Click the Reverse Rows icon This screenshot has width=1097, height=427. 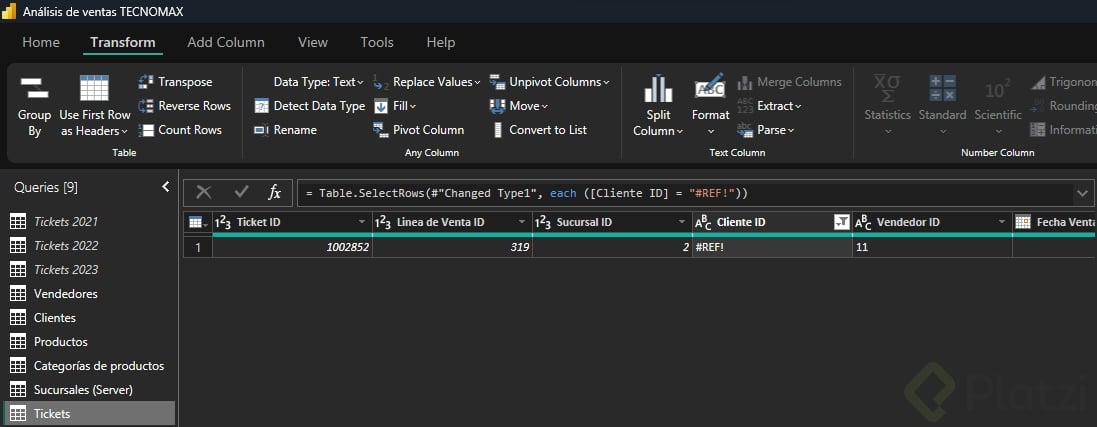[146, 106]
